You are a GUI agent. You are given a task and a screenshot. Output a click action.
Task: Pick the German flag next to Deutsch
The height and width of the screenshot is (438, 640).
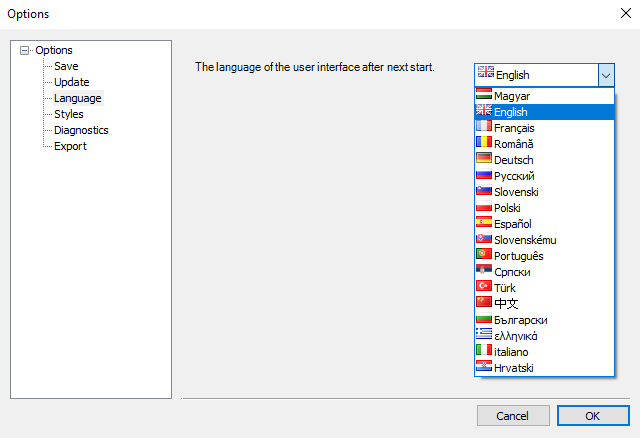point(484,158)
